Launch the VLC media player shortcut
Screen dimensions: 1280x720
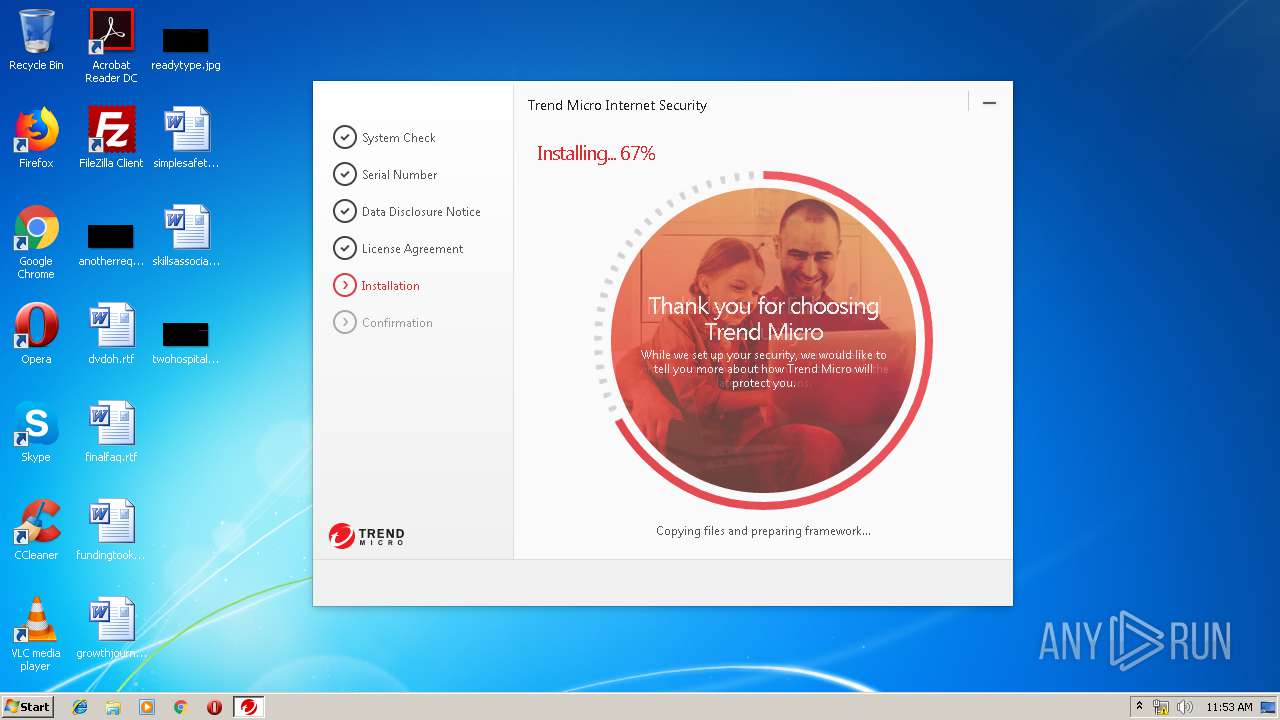tap(36, 634)
